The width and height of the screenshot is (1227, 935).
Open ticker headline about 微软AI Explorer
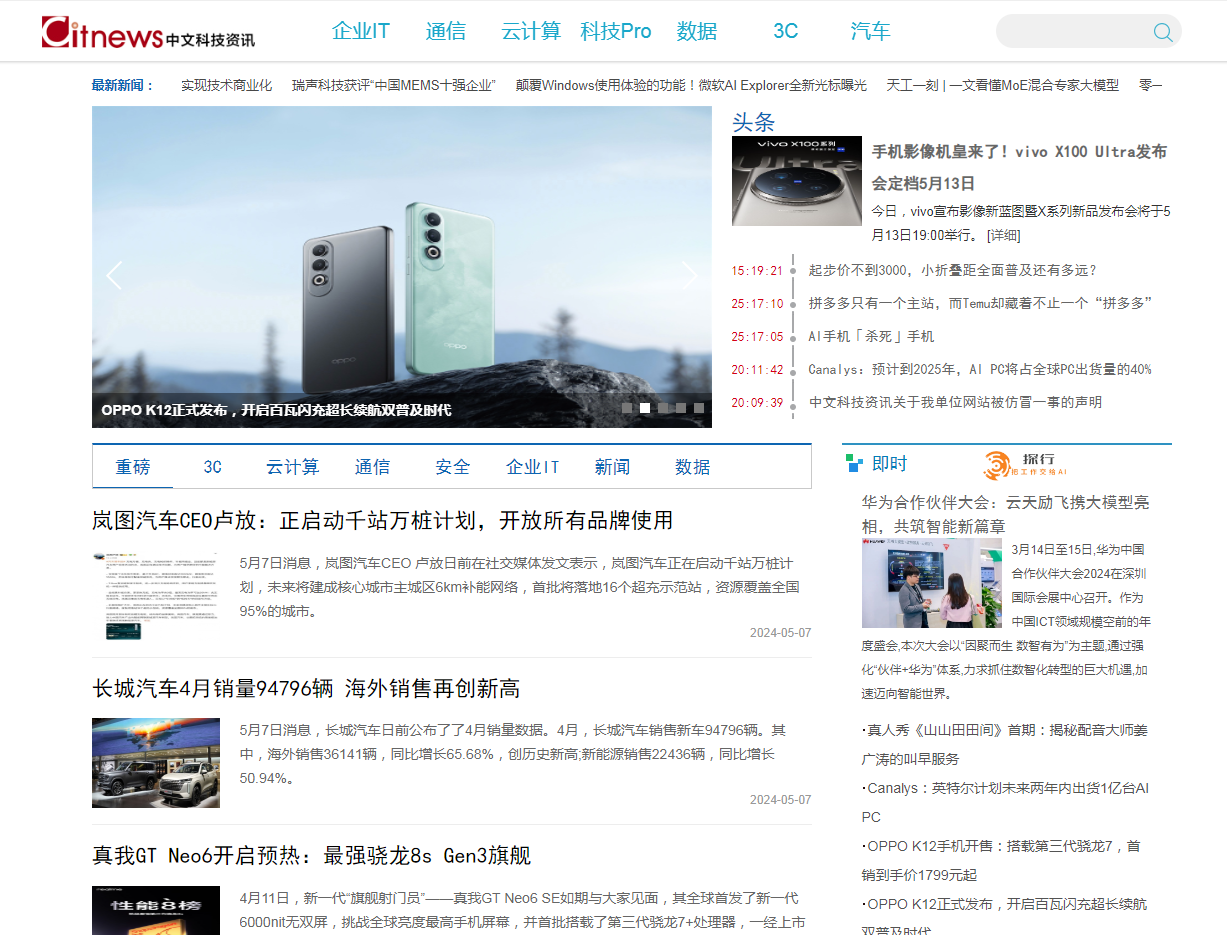[x=691, y=86]
